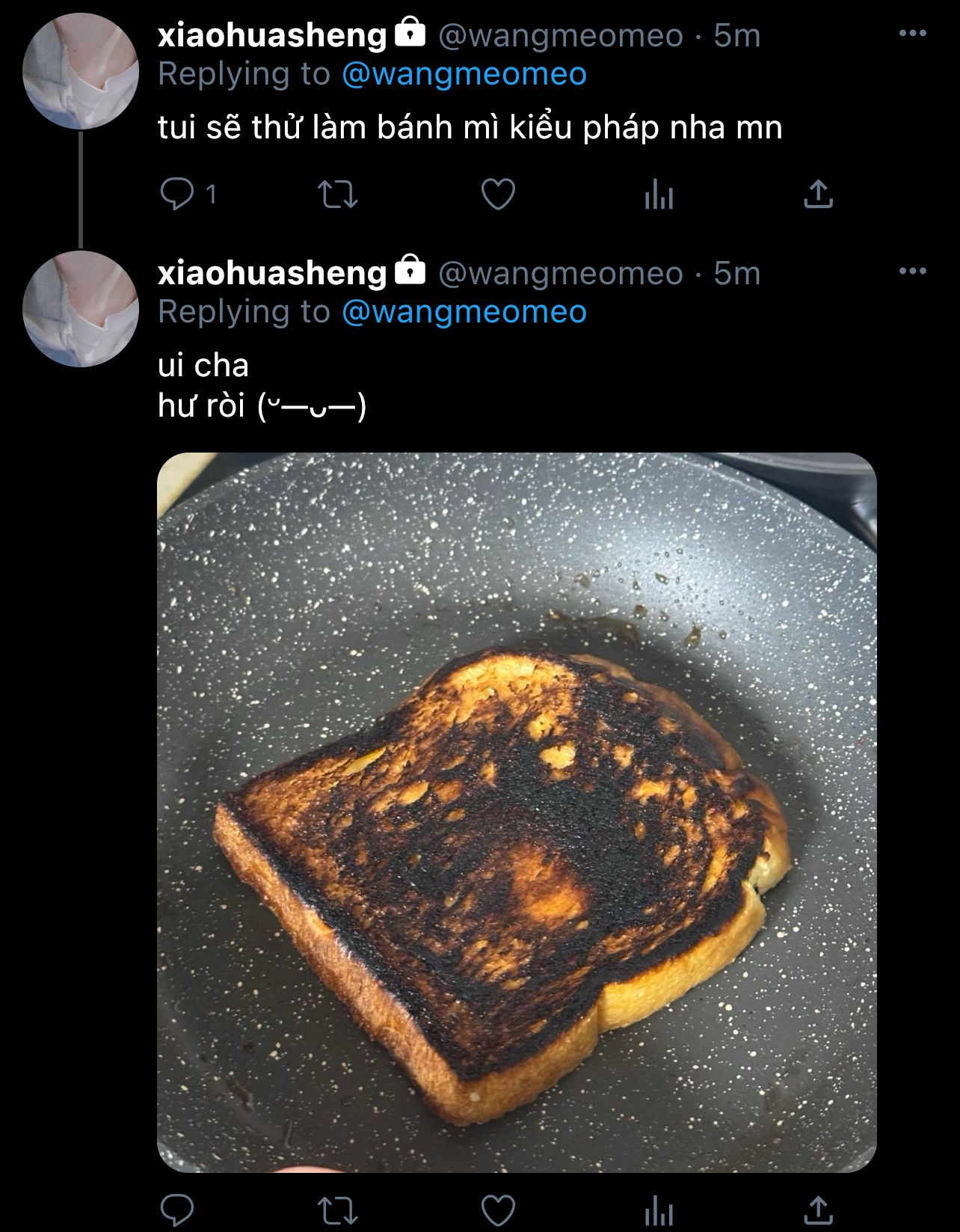Click @wangmeomeo mention link in second tweet
This screenshot has height=1232, width=960.
[x=464, y=312]
